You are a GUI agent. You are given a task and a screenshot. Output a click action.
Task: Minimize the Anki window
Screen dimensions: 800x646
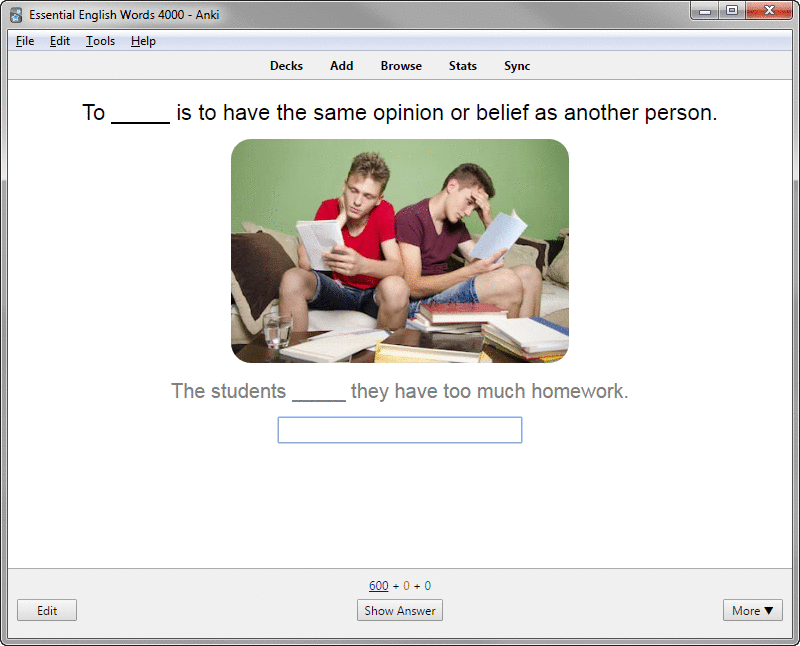click(705, 11)
